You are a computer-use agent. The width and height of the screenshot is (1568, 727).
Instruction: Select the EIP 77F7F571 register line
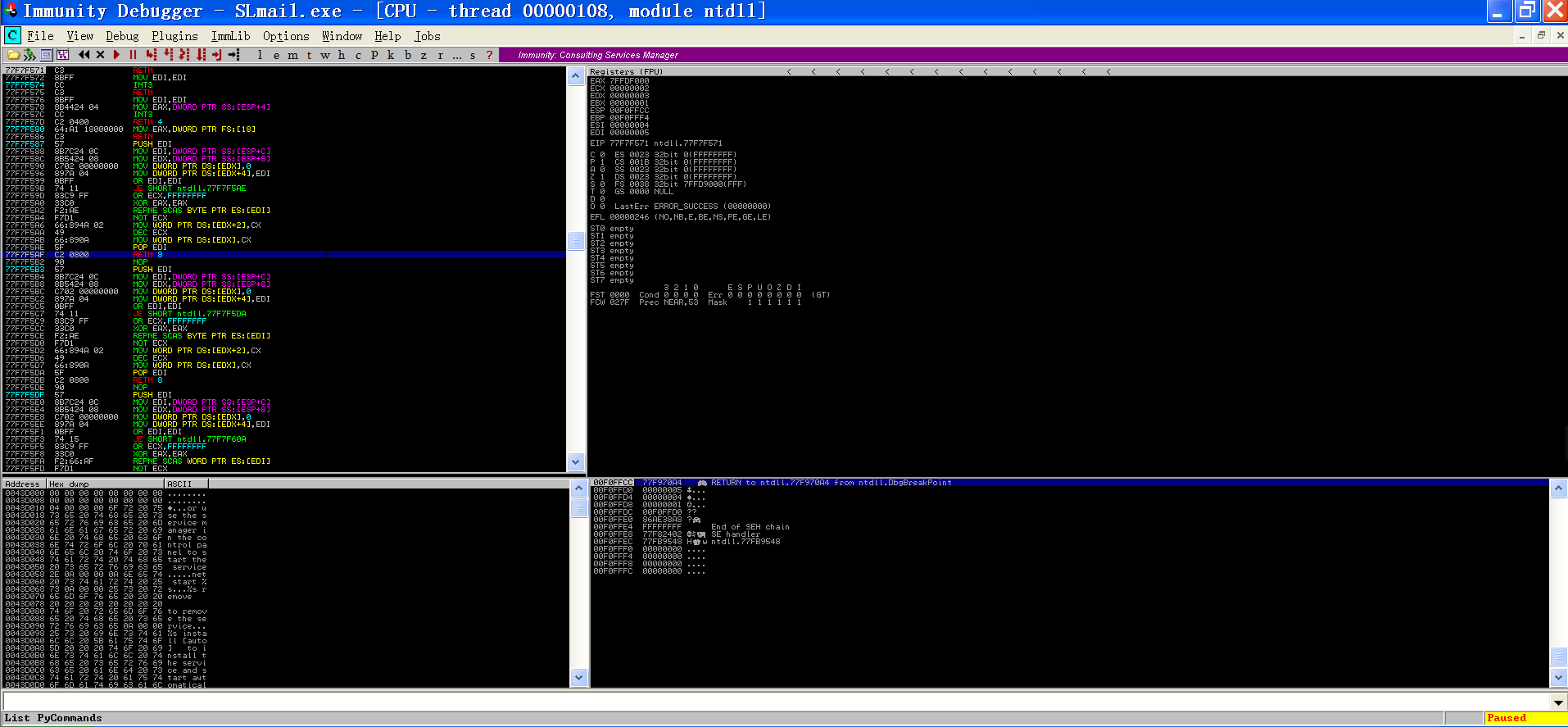coord(656,143)
